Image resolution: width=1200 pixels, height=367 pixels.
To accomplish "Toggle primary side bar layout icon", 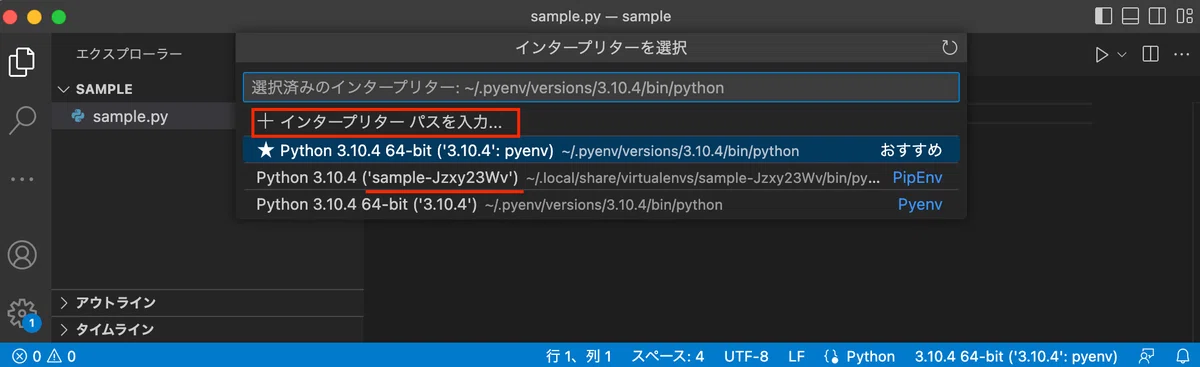I will (1104, 16).
